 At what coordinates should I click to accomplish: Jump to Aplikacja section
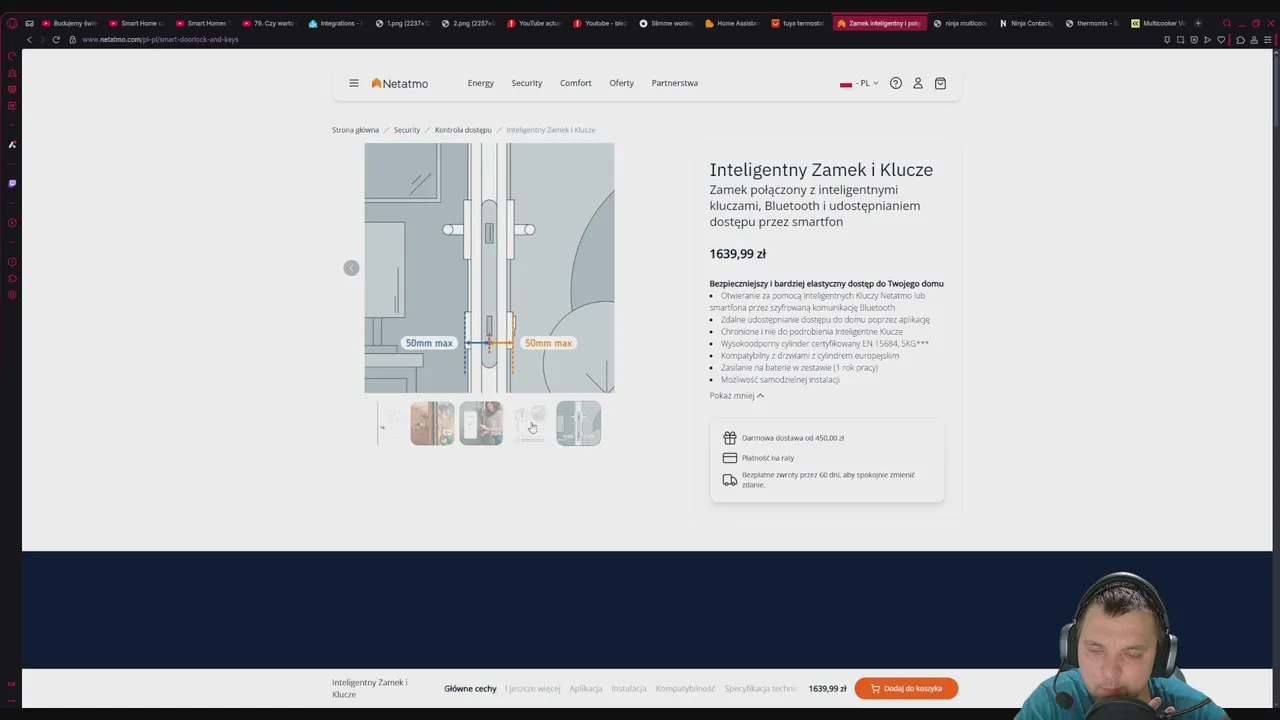586,688
